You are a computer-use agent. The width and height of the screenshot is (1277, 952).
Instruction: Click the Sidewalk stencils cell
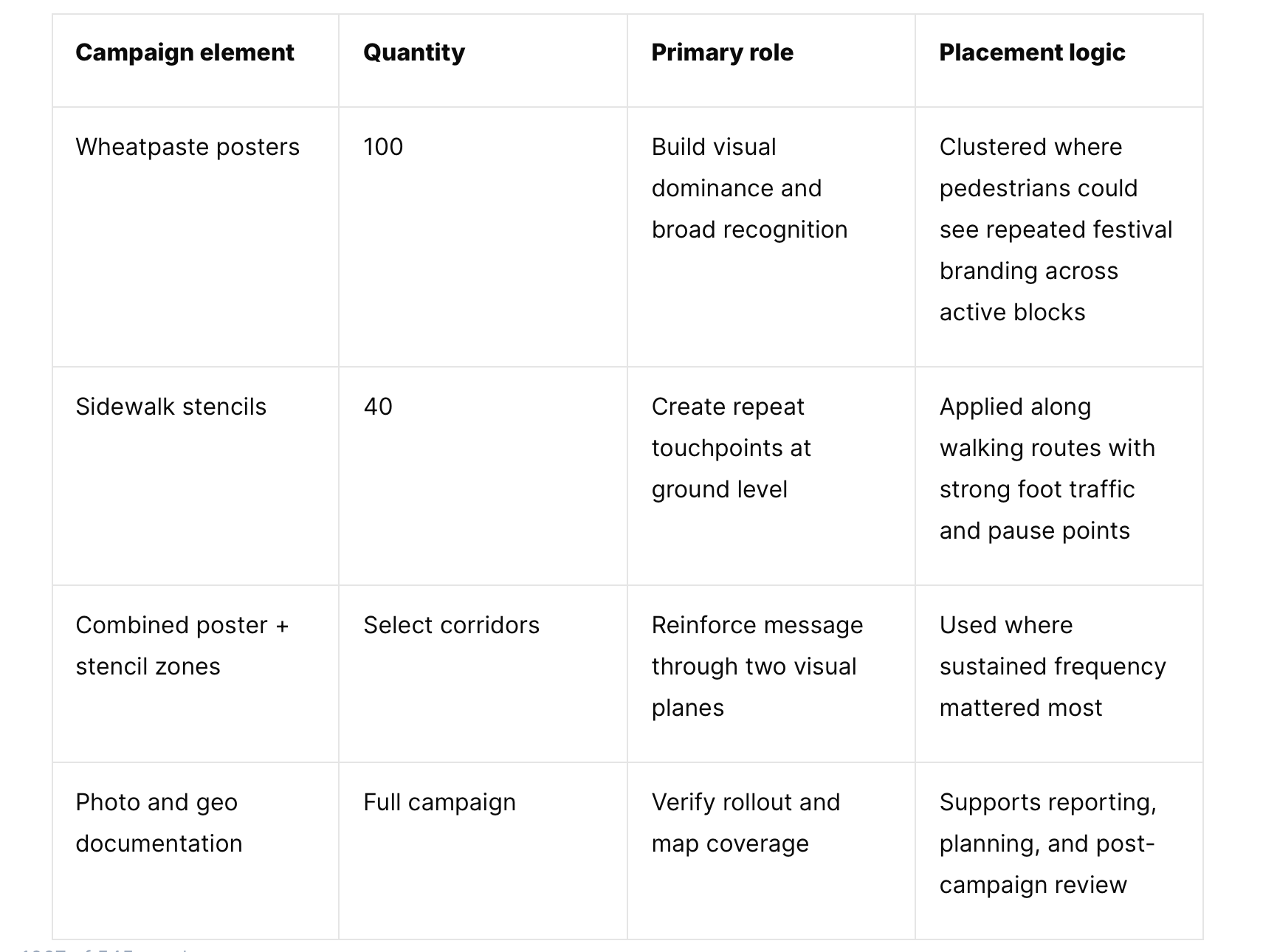tap(196, 476)
